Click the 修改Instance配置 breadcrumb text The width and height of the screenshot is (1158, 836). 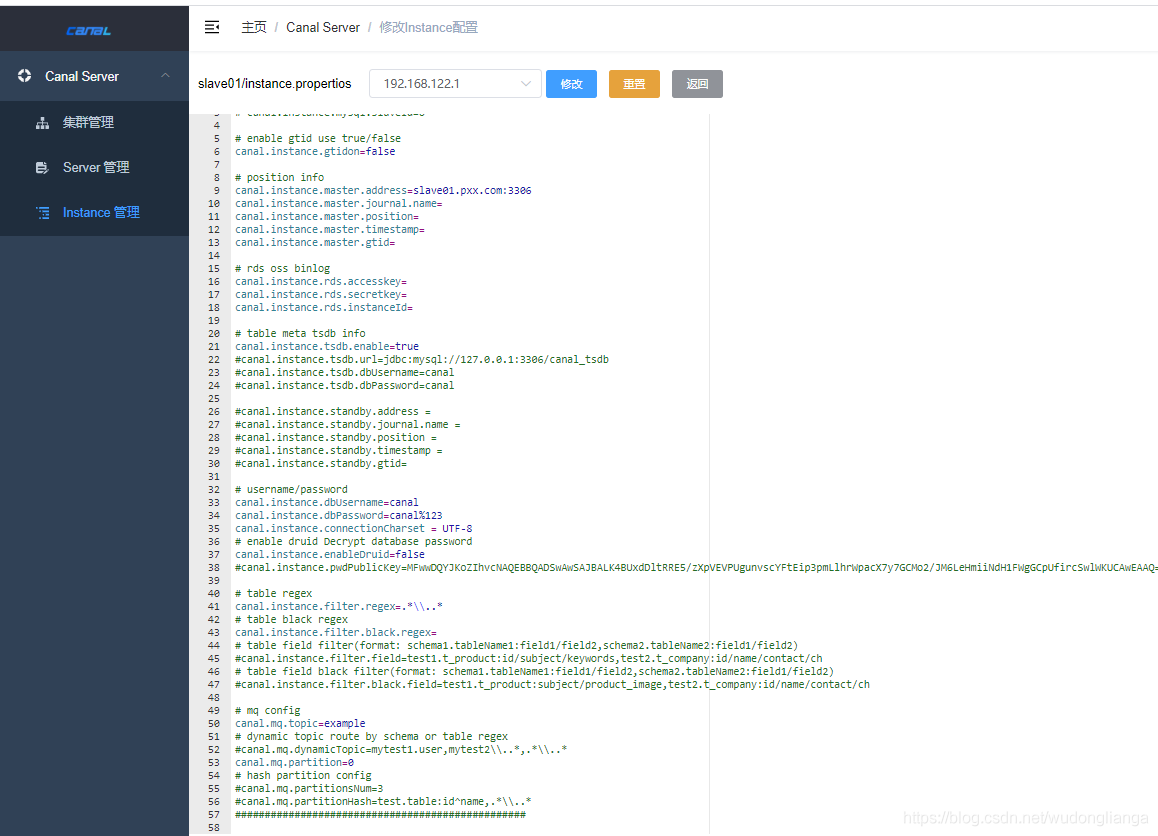click(428, 27)
